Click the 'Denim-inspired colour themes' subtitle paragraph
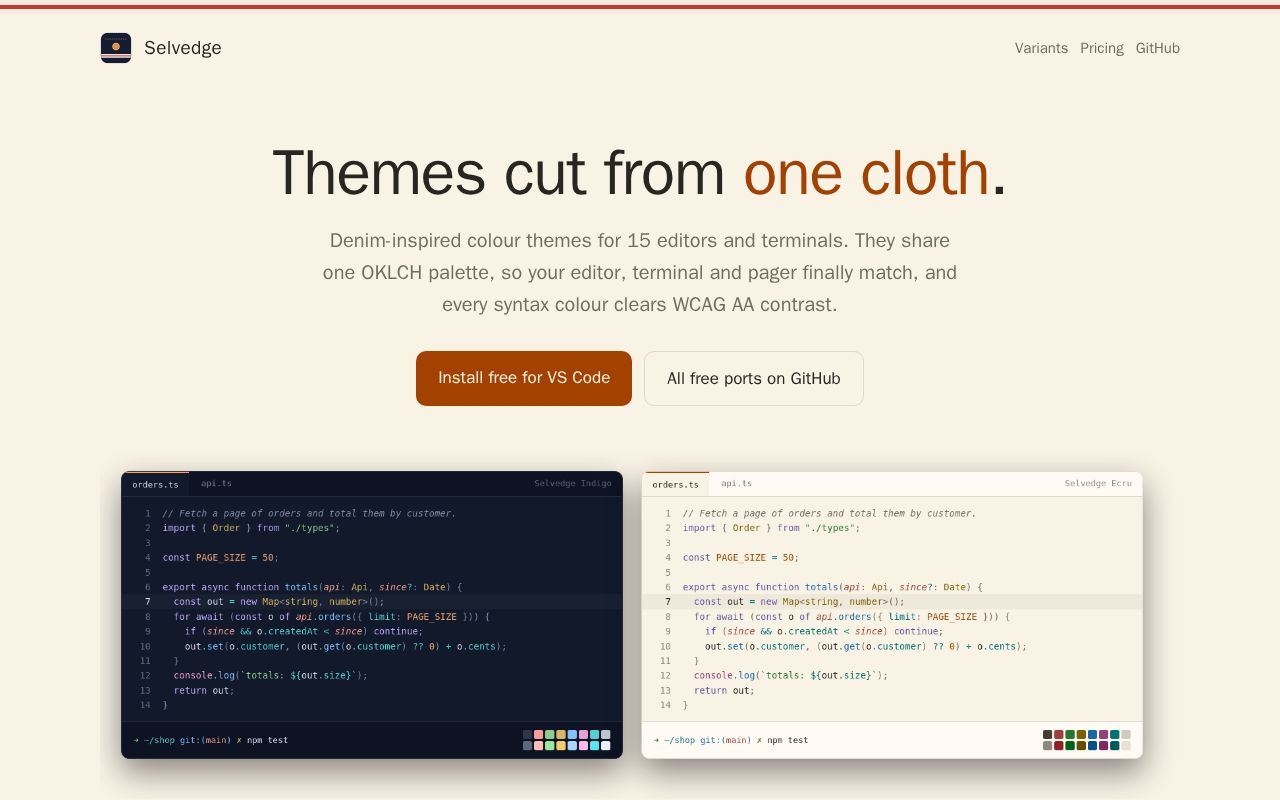Viewport: 1280px width, 800px height. (640, 272)
